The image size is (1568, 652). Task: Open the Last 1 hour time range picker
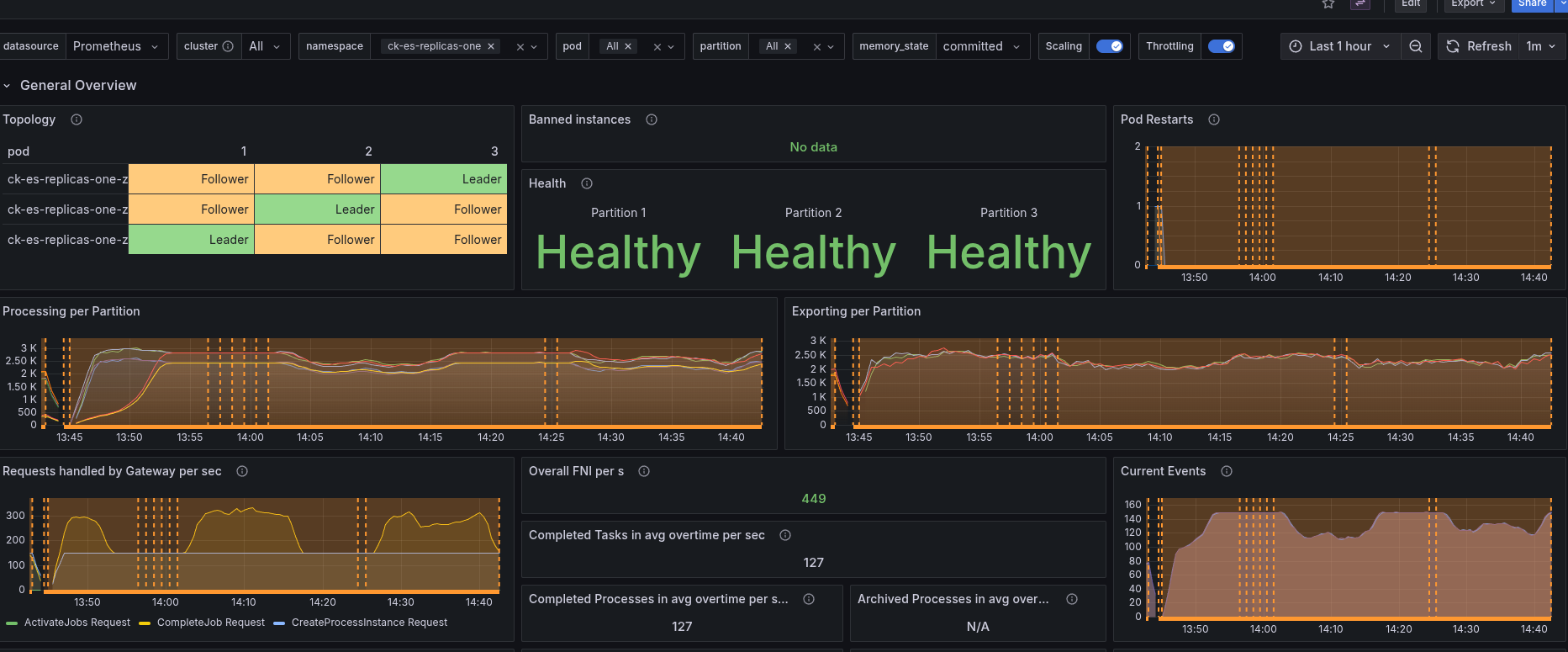pyautogui.click(x=1340, y=46)
